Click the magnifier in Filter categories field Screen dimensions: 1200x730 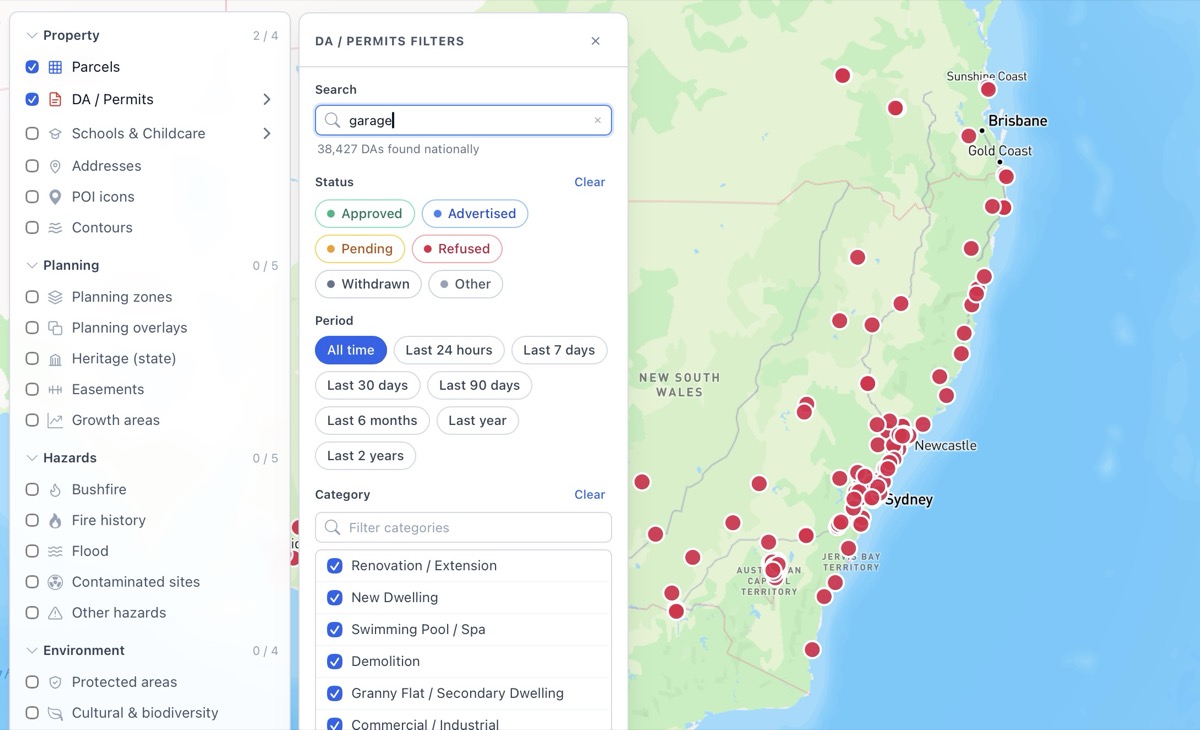coord(333,528)
